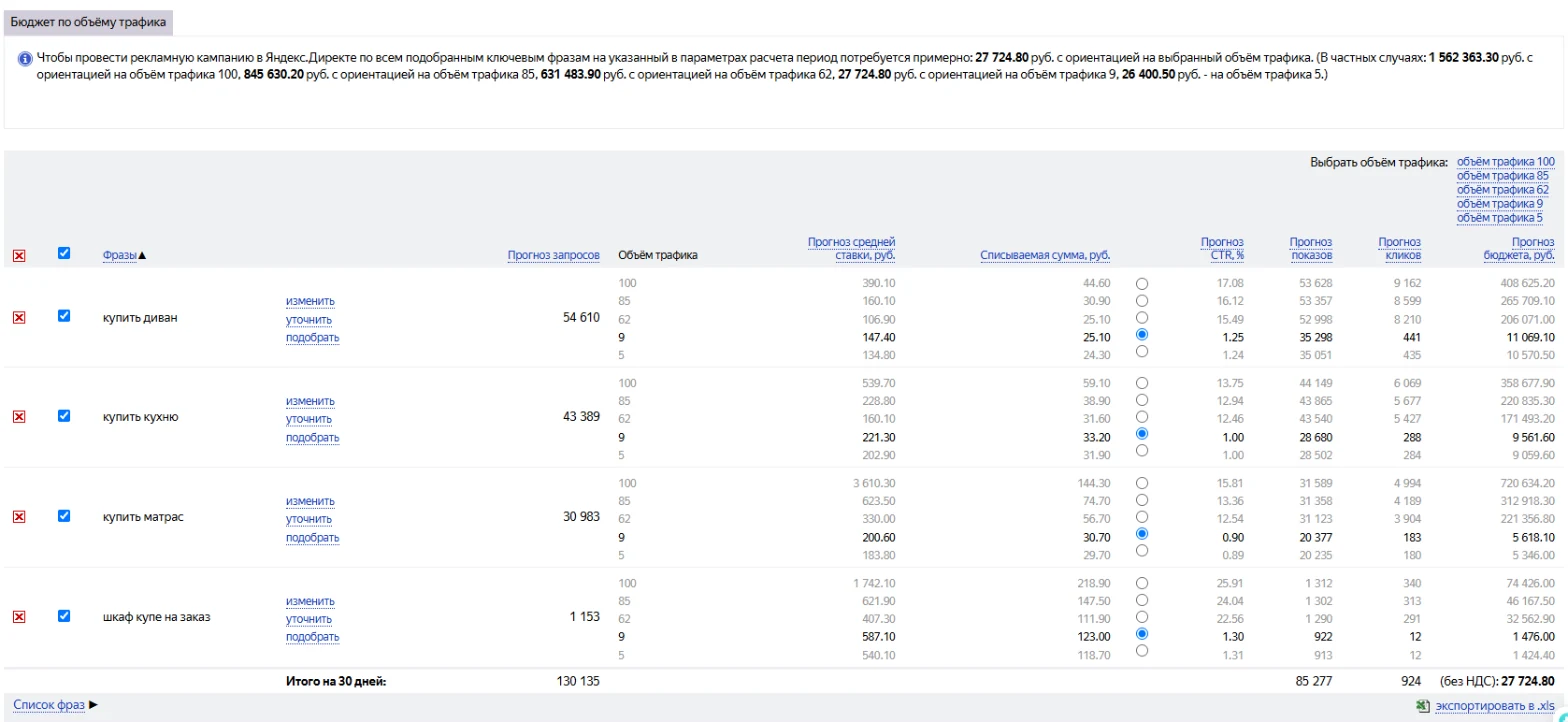The image size is (1568, 722).
Task: Click подобрать link for купить матрас
Action: click(x=312, y=538)
